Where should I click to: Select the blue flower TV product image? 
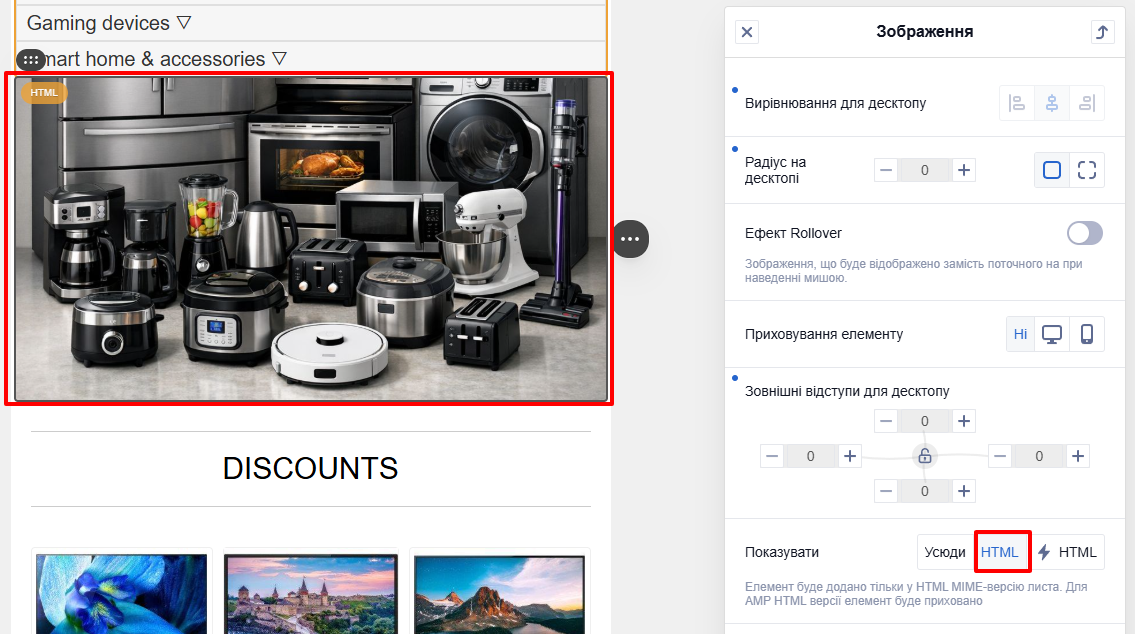coord(122,593)
